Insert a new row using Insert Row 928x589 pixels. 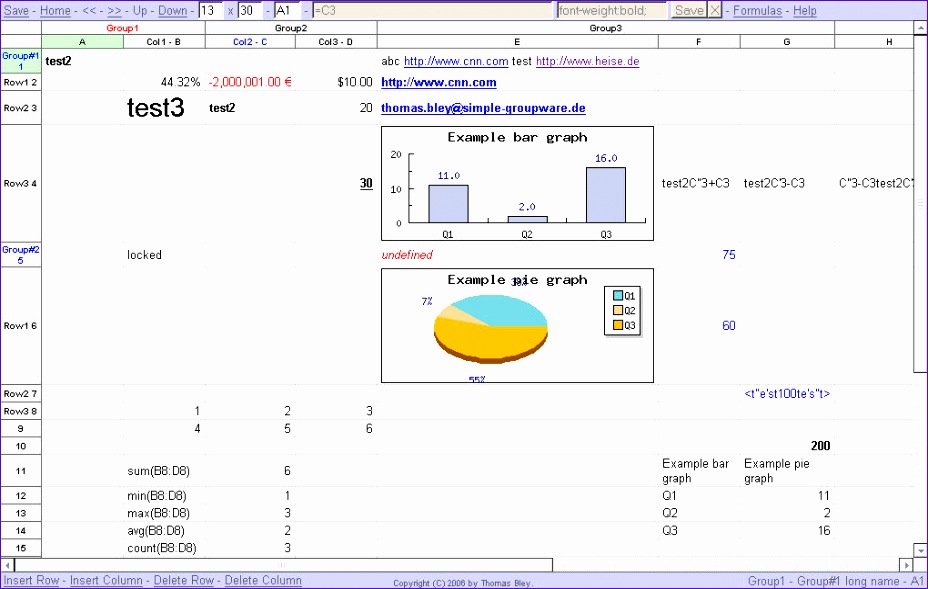30,581
